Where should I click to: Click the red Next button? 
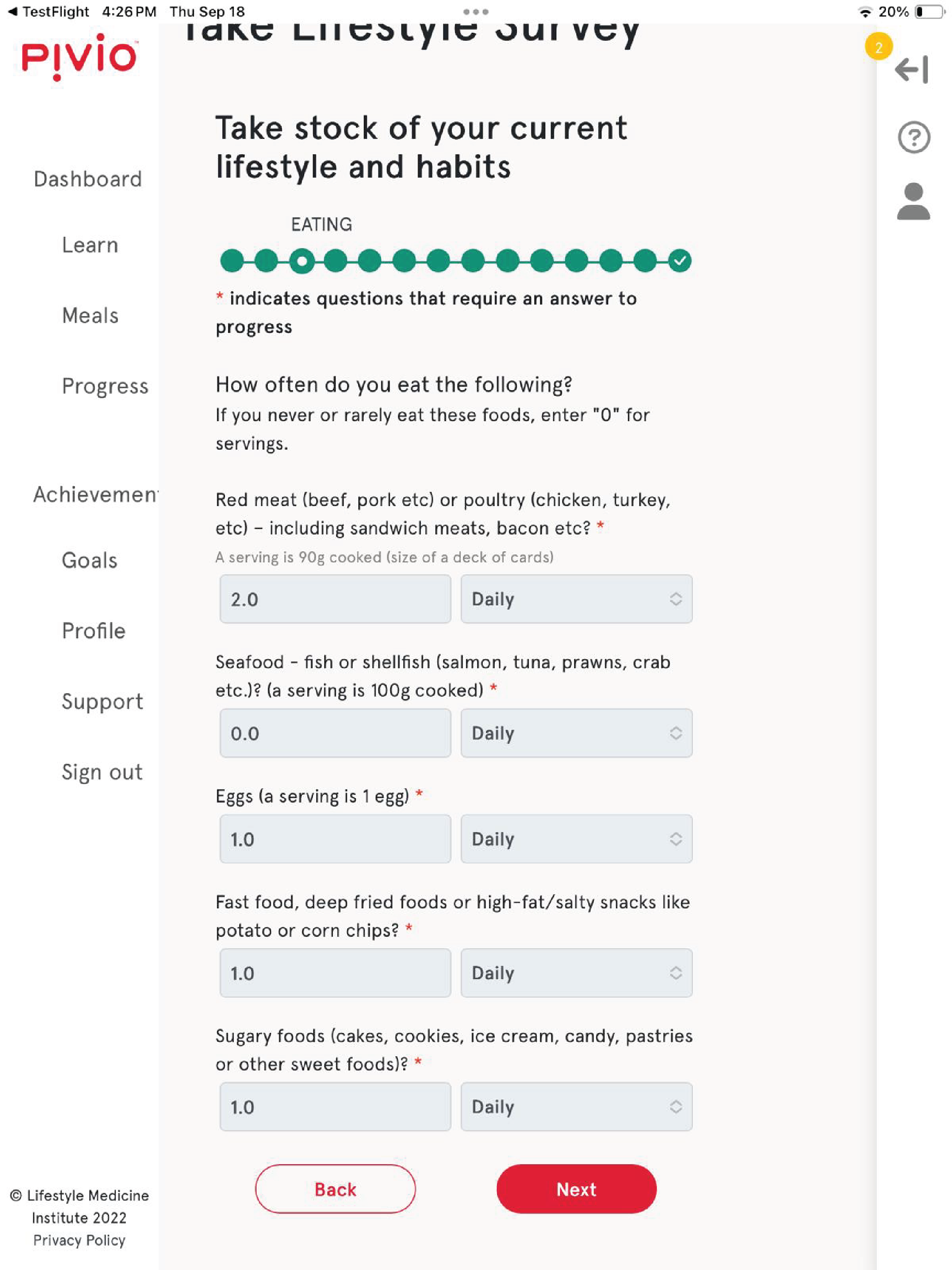(576, 1189)
